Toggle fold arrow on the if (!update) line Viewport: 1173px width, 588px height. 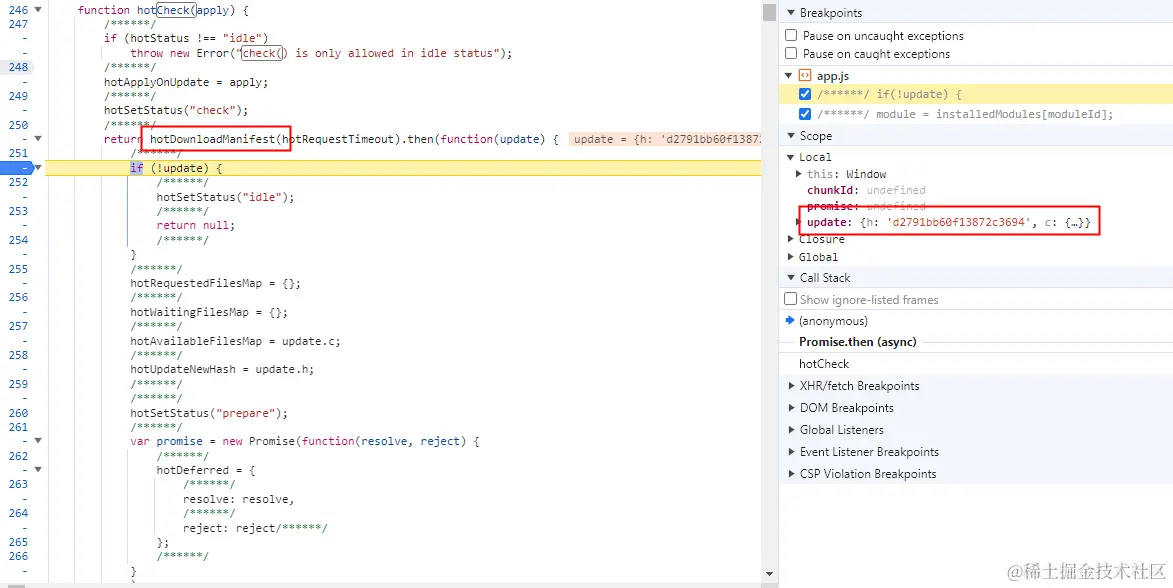click(38, 168)
